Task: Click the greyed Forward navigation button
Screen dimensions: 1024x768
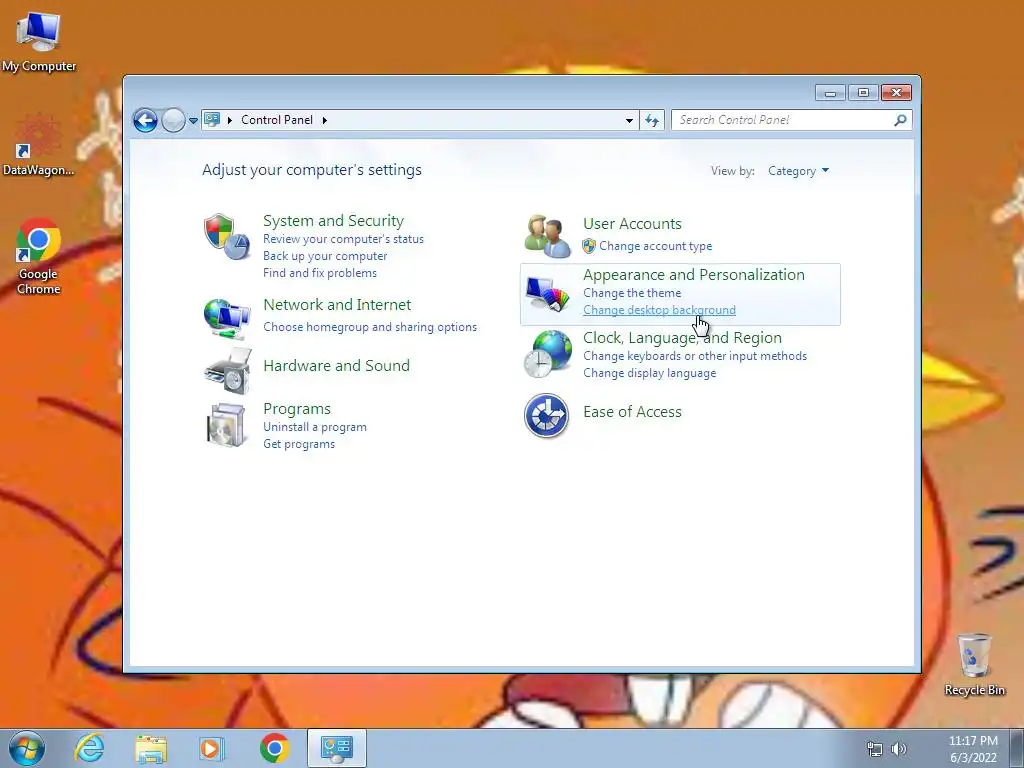Action: pyautogui.click(x=173, y=120)
